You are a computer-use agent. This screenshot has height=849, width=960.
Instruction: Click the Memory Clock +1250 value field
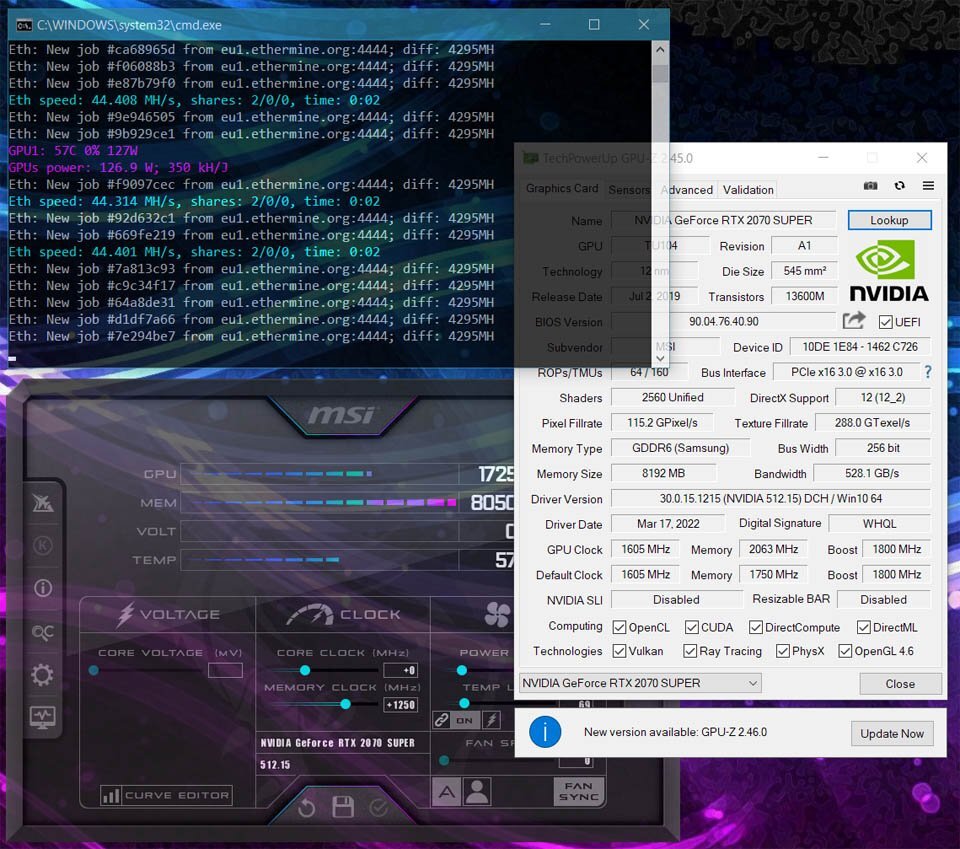[x=400, y=705]
